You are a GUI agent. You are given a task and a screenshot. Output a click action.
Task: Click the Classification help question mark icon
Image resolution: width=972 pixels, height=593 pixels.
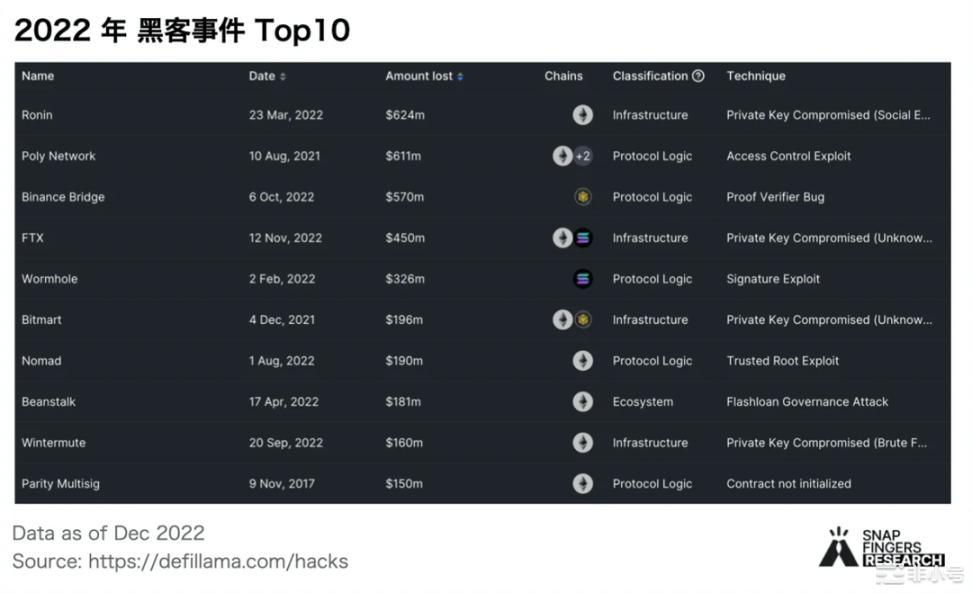click(x=698, y=76)
